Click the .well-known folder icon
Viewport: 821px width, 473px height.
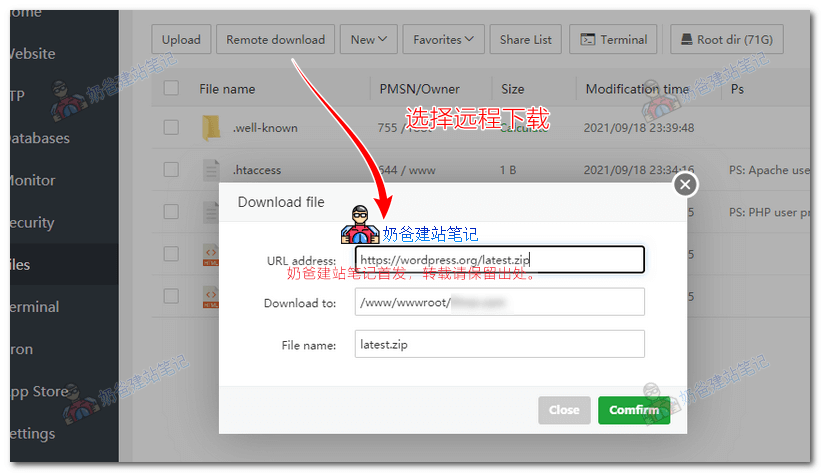(211, 128)
